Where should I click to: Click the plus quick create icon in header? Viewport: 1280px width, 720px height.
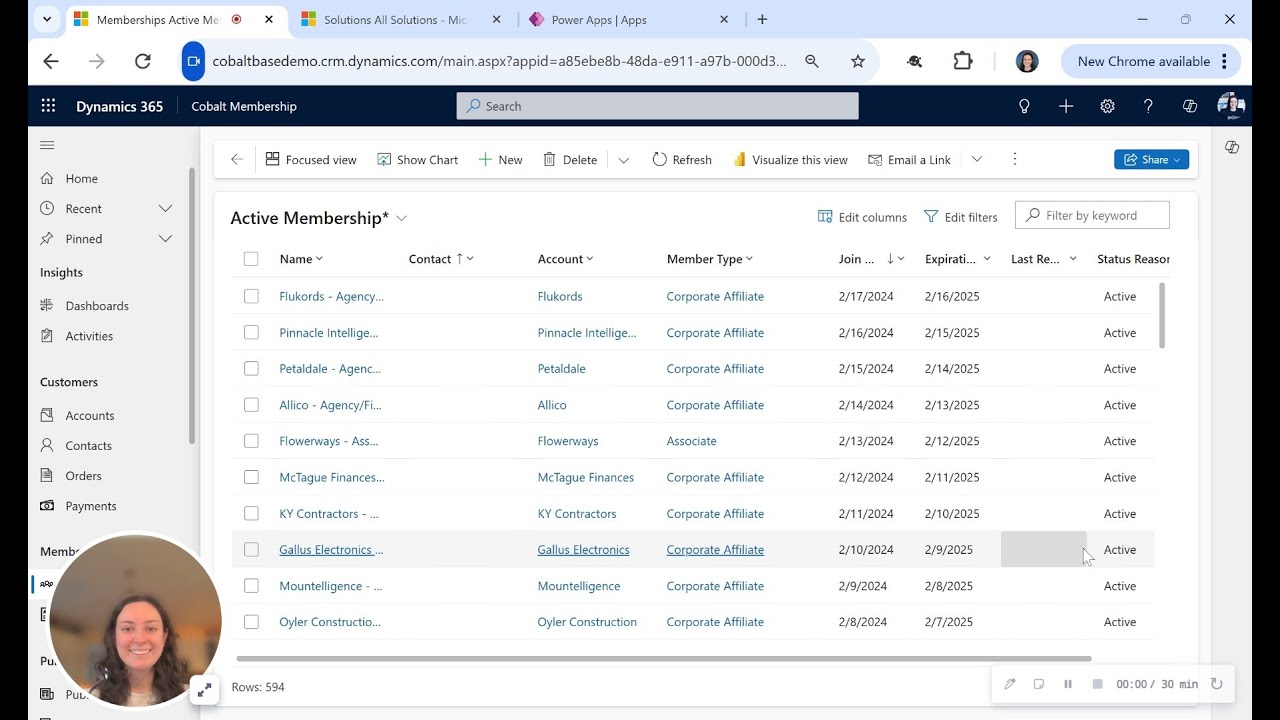point(1066,106)
